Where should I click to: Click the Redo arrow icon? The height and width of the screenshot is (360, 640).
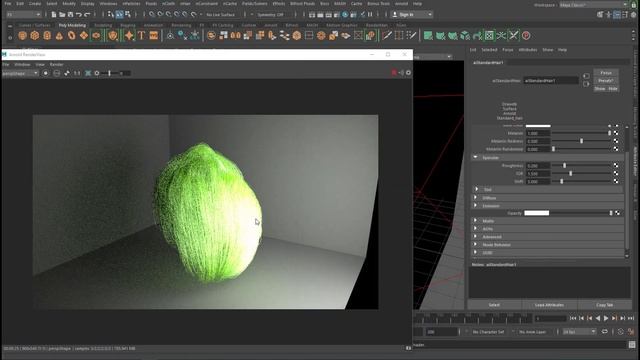tap(87, 14)
